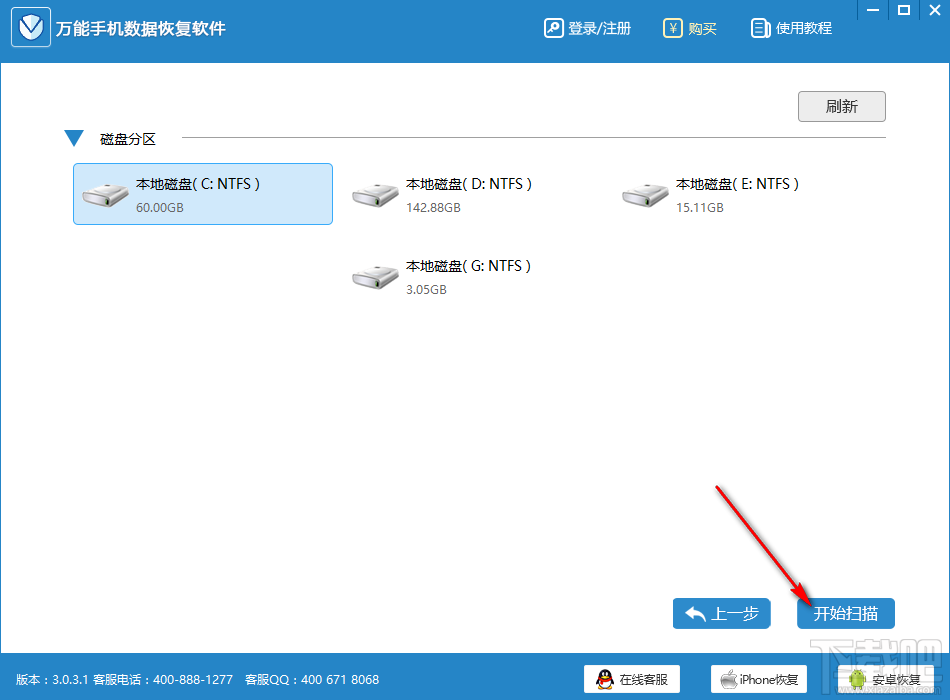This screenshot has height=700, width=950.
Task: Click the QQ penguin icon on 在线客服
Action: pos(602,679)
